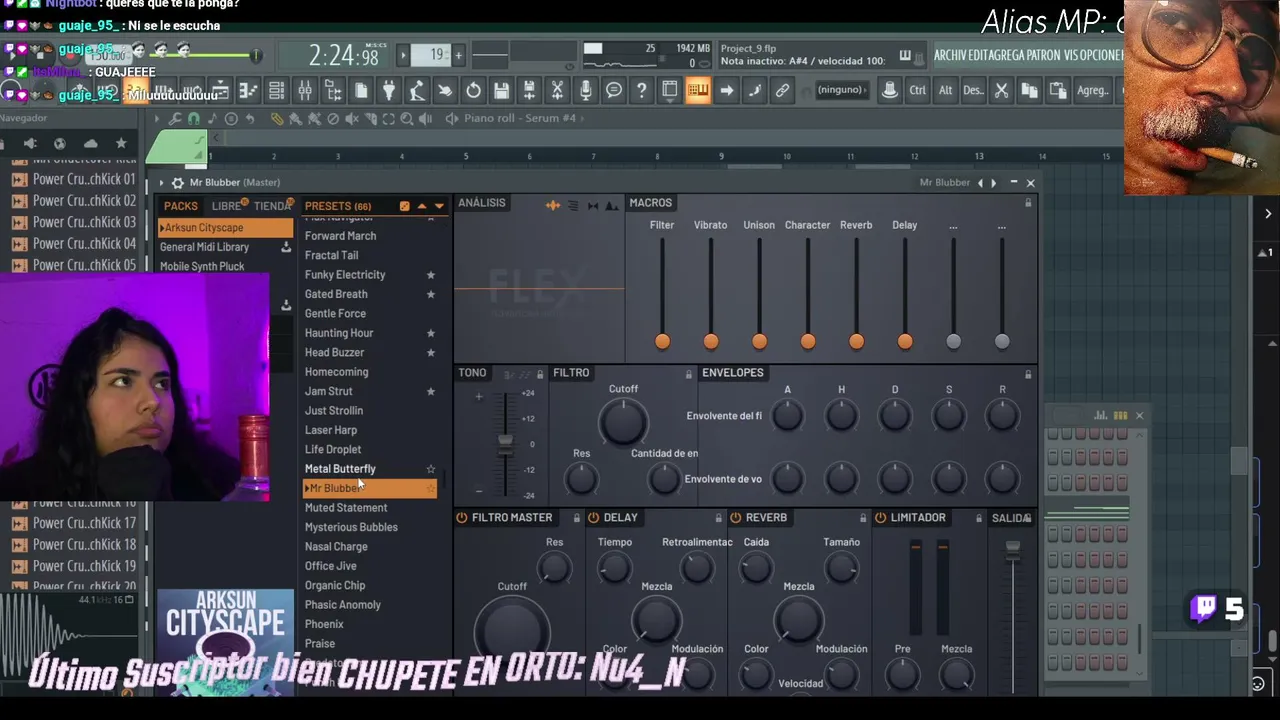
Task: Toggle favorite star for Metal Butterfly
Action: [431, 469]
